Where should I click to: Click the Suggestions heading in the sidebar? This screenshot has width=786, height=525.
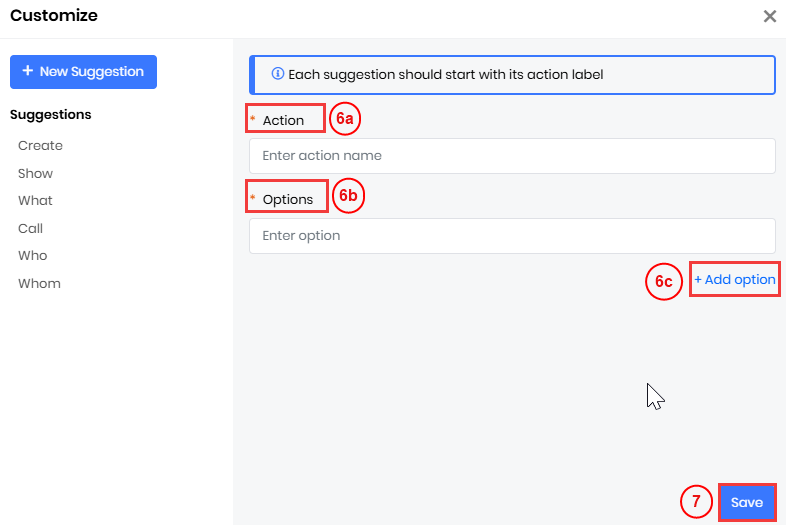[50, 115]
